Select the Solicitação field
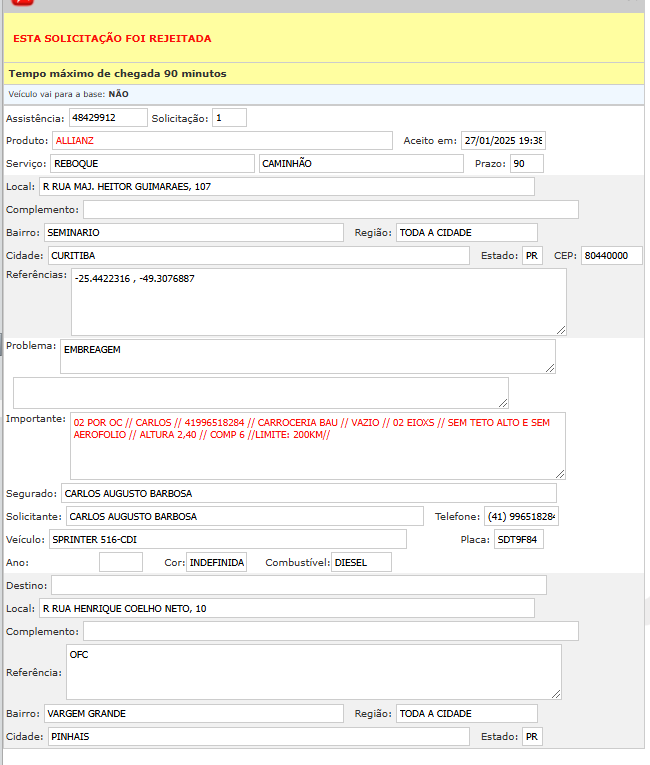Screen dimensions: 650x765 (x=229, y=118)
